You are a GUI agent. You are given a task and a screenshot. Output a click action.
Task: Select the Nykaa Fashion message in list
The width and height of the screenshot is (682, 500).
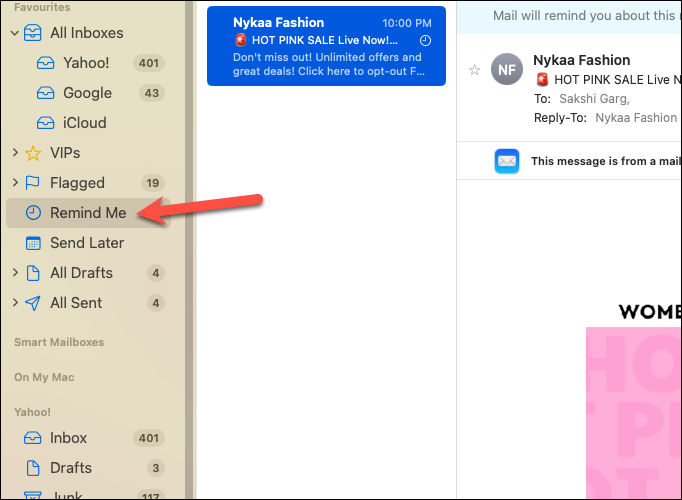coord(326,46)
